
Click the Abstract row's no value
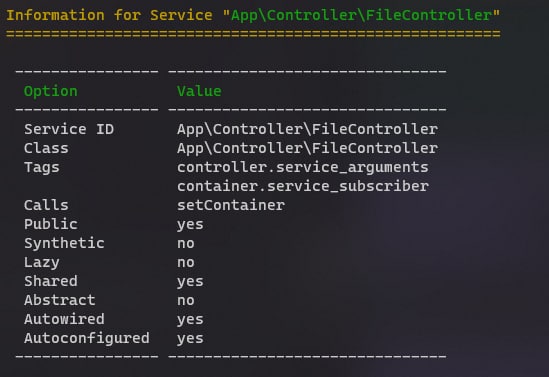186,301
